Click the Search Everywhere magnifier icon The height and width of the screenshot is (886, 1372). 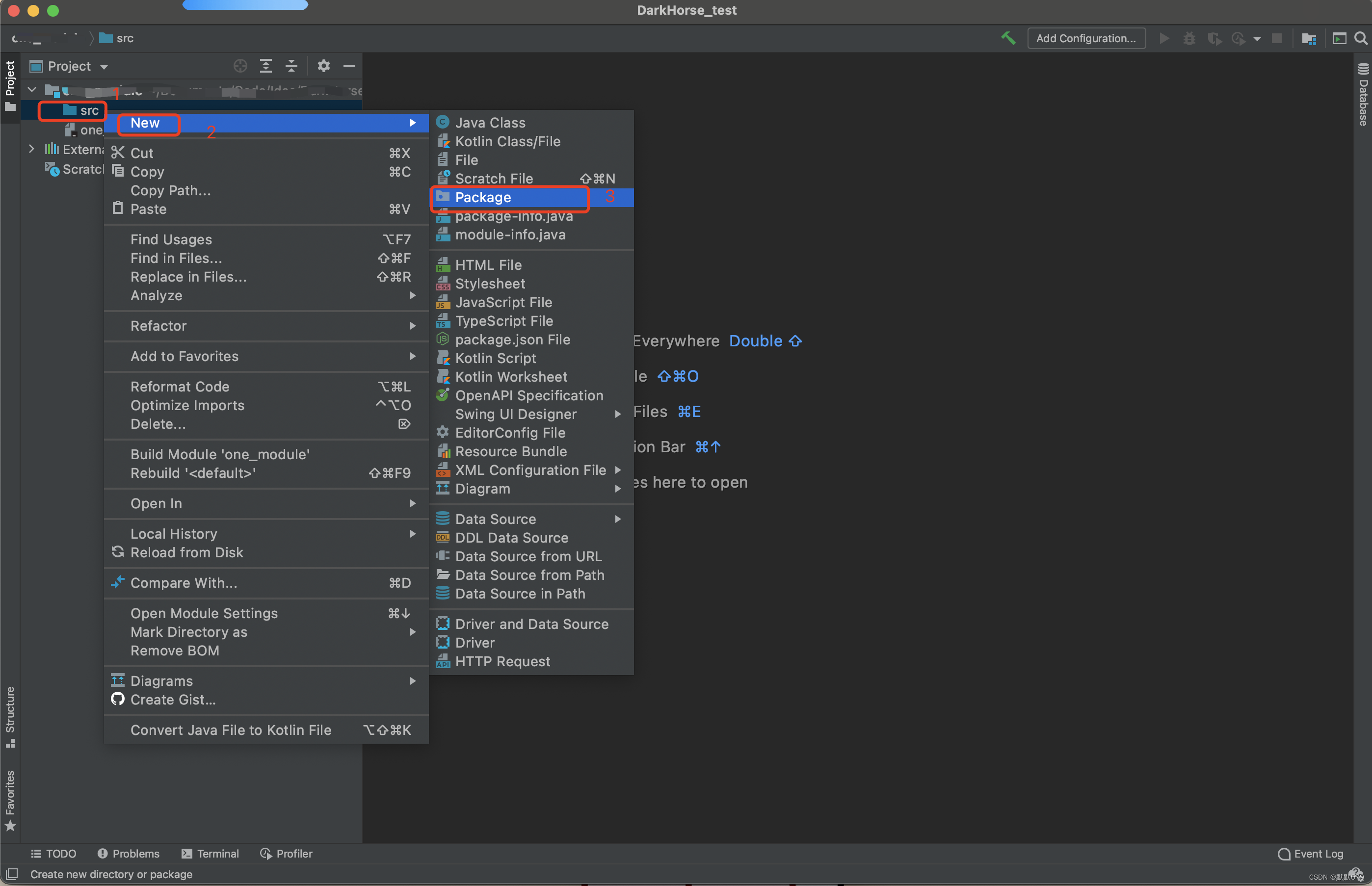[x=1361, y=39]
